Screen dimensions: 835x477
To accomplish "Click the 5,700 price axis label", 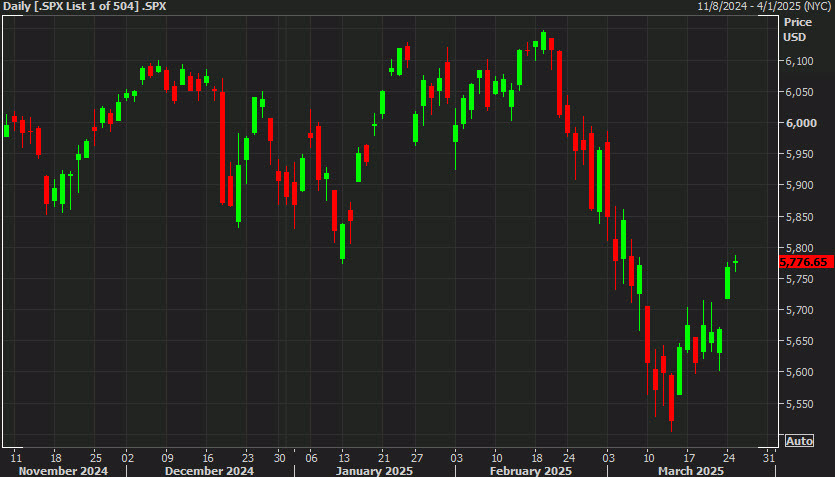I will 800,310.
